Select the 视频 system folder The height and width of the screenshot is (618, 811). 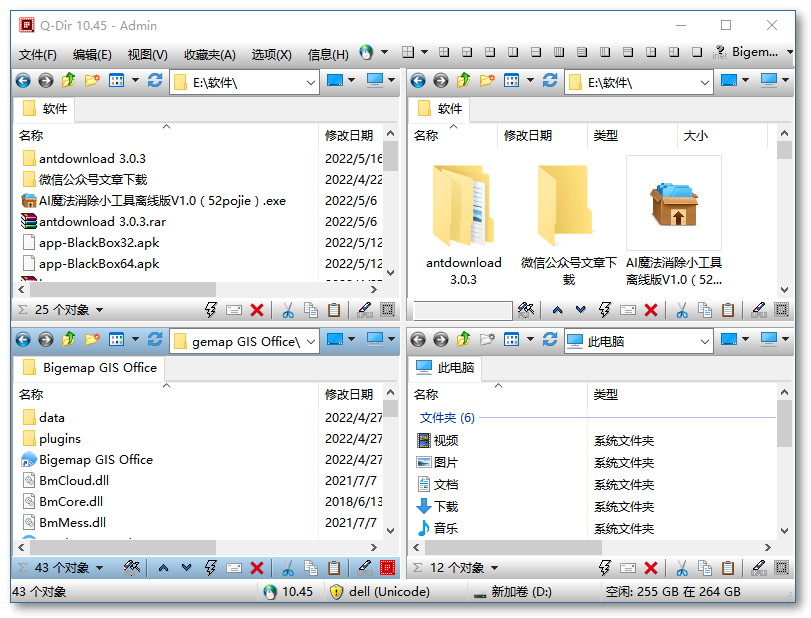(x=438, y=441)
